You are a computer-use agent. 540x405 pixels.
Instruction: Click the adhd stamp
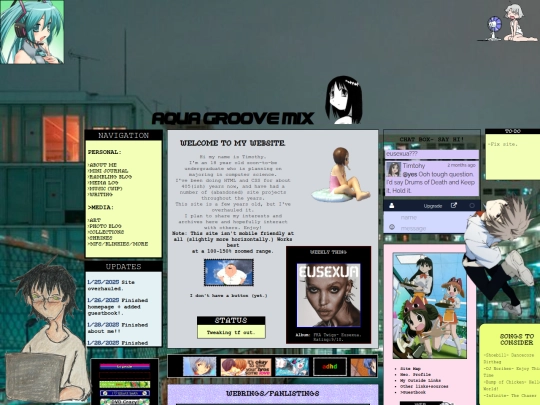click(x=330, y=367)
